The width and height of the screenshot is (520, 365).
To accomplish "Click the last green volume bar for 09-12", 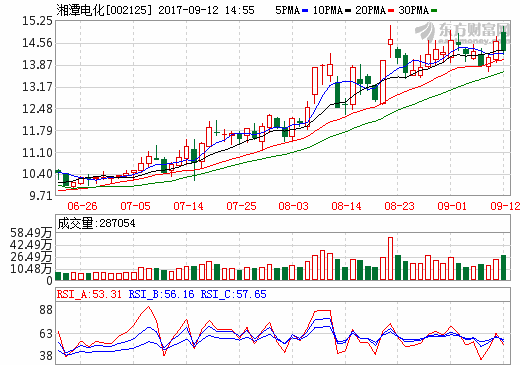I will click(x=503, y=267).
